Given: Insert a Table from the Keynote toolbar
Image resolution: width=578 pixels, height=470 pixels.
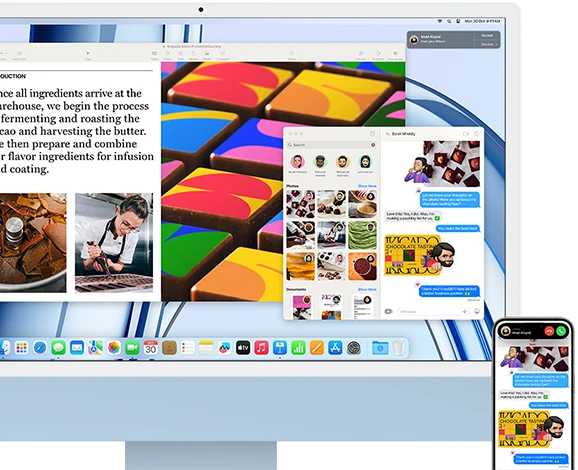Looking at the screenshot, I should pos(154,55).
